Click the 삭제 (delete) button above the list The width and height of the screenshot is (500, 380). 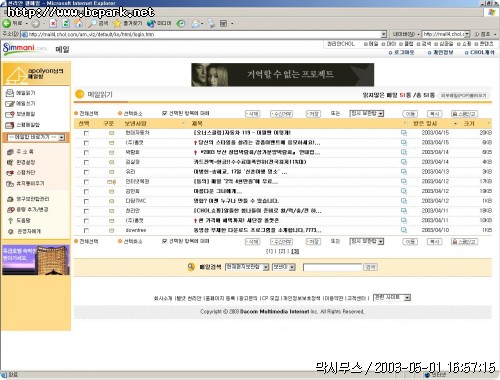(252, 114)
